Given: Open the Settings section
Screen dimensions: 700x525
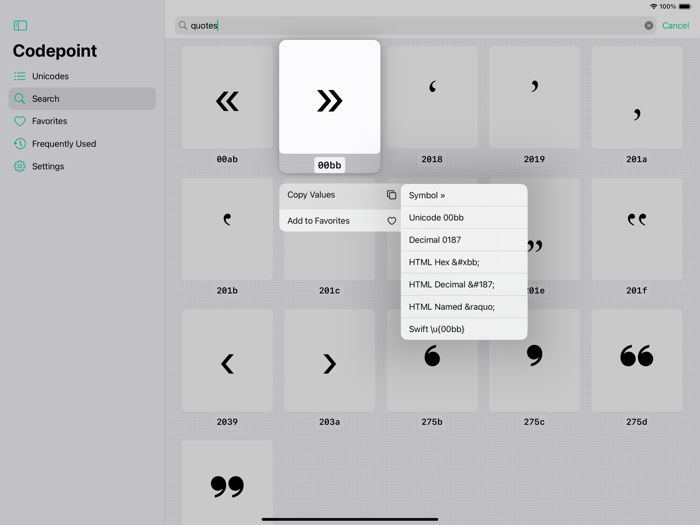Looking at the screenshot, I should click(82, 166).
